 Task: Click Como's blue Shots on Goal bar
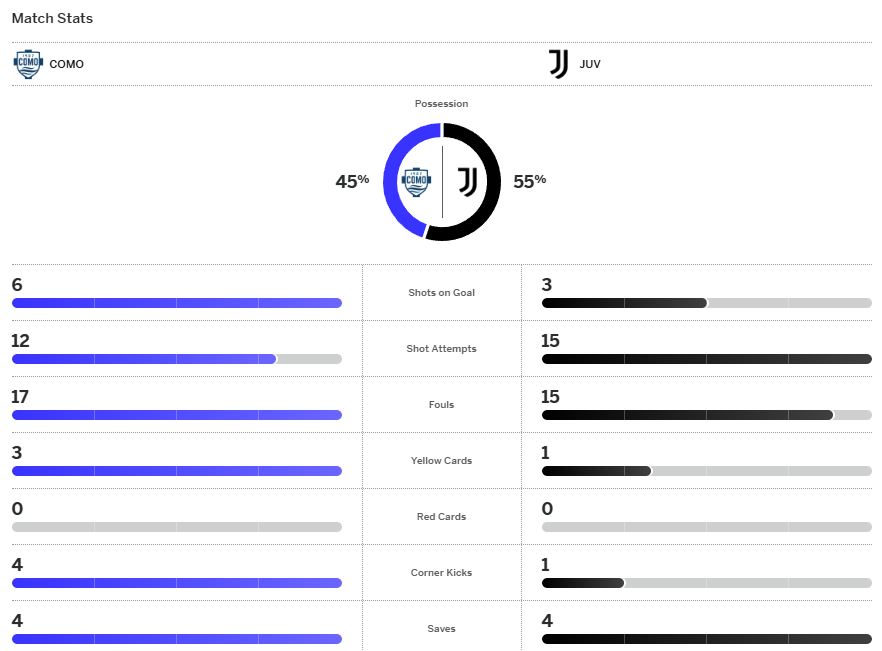[x=176, y=303]
